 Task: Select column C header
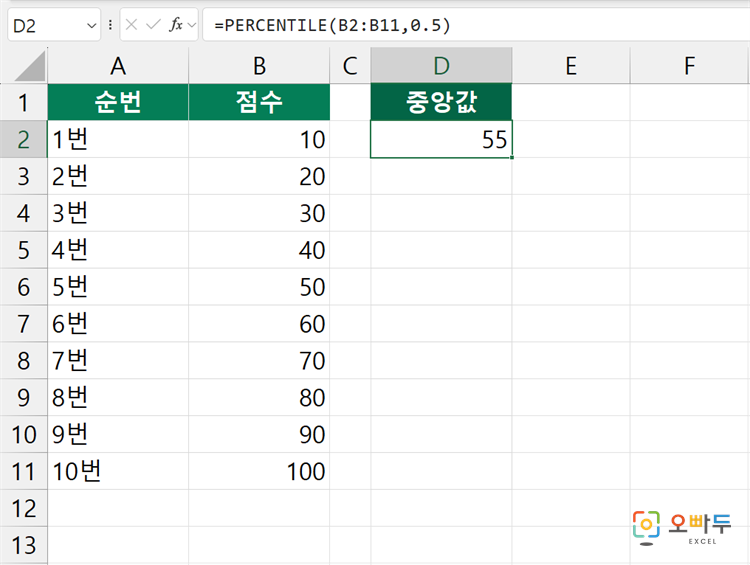tap(350, 66)
